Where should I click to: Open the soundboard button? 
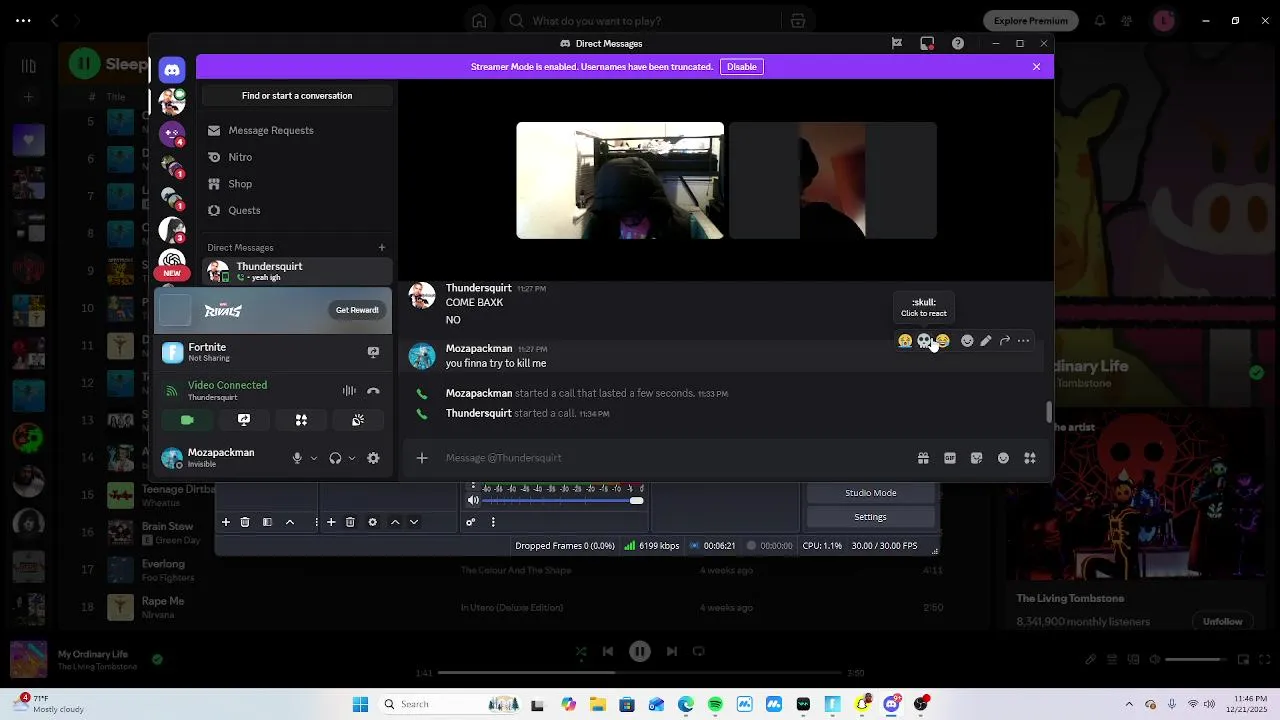(x=358, y=420)
